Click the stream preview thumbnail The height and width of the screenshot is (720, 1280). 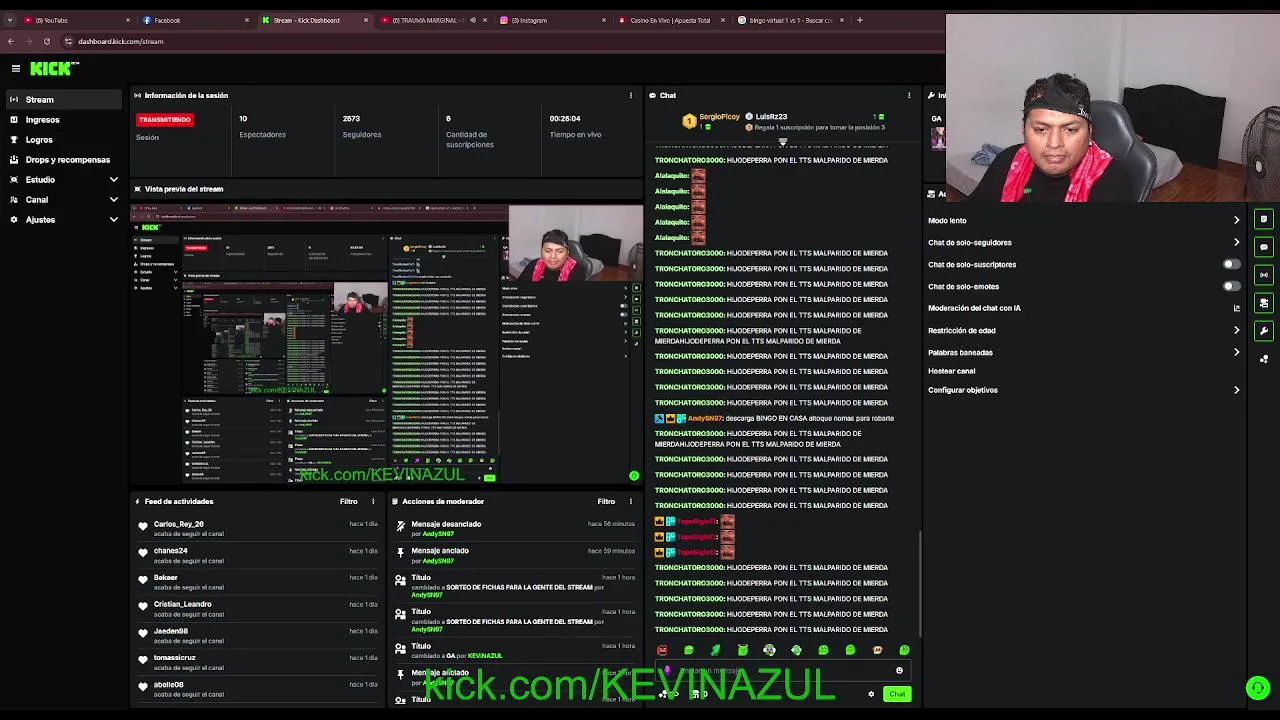click(x=387, y=343)
